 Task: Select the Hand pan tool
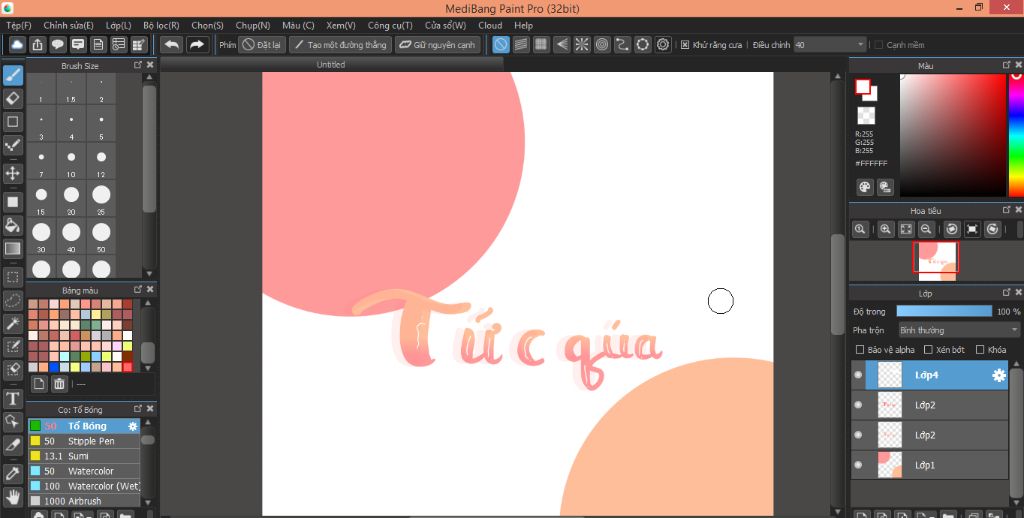[12, 497]
